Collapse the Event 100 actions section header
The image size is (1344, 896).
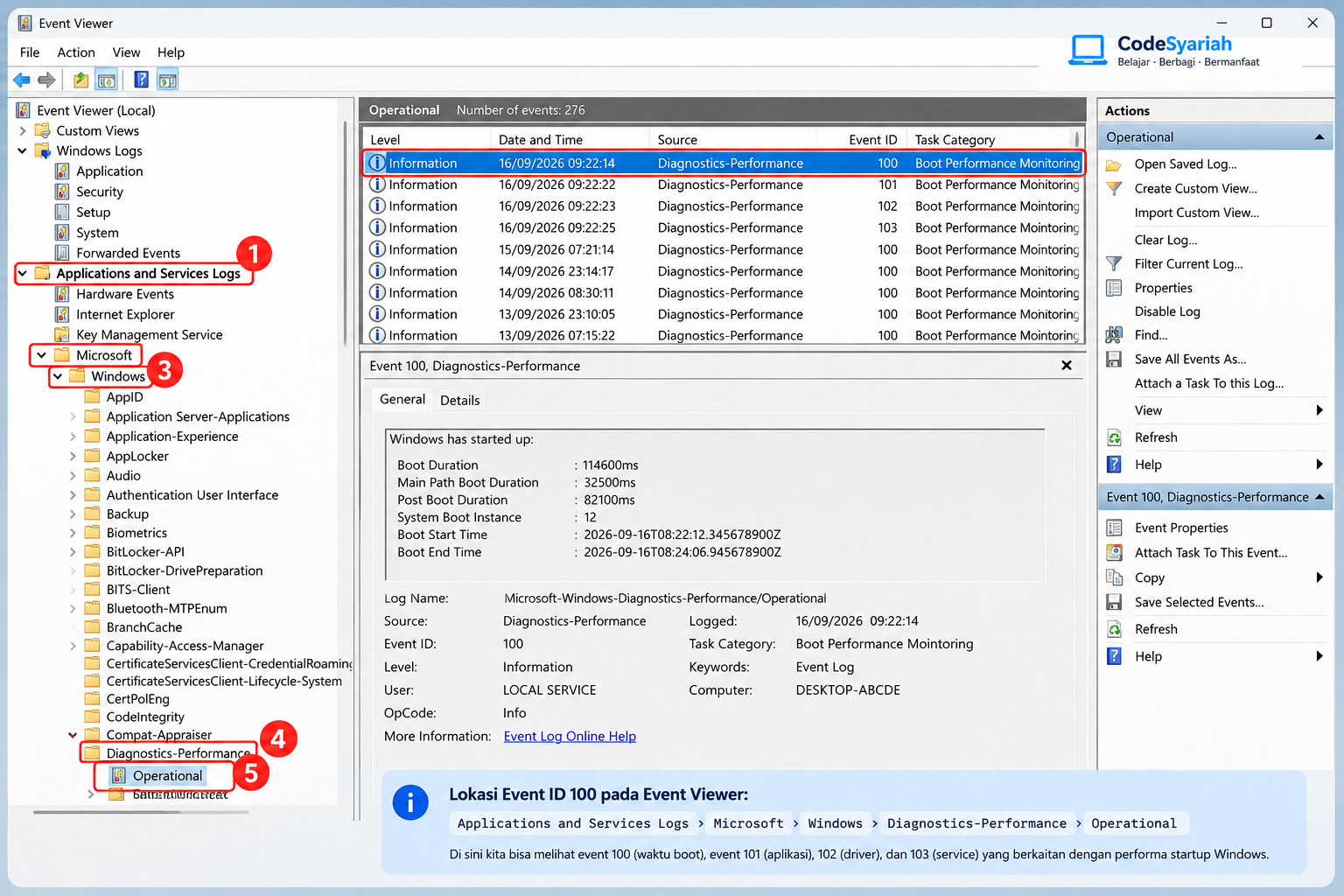[x=1319, y=497]
